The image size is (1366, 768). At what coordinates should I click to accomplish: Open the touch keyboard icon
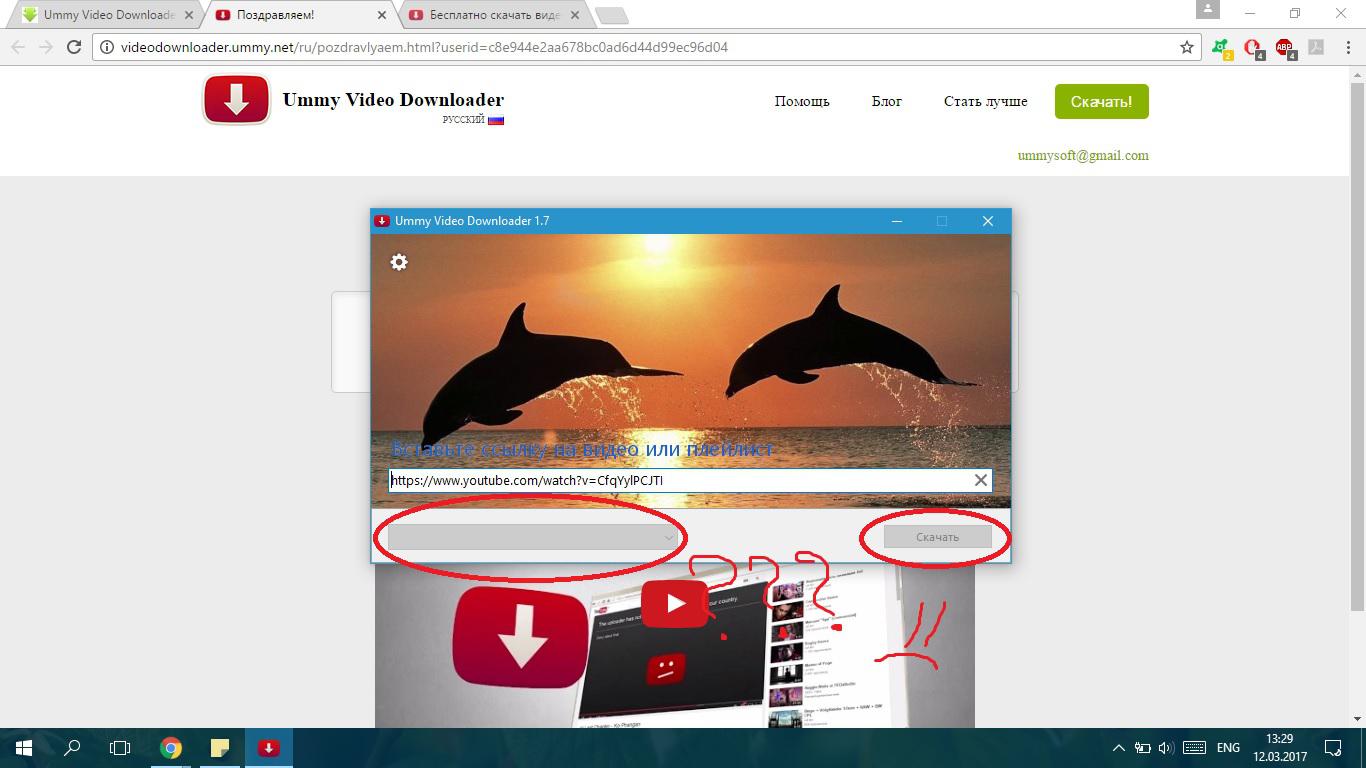coord(1194,747)
